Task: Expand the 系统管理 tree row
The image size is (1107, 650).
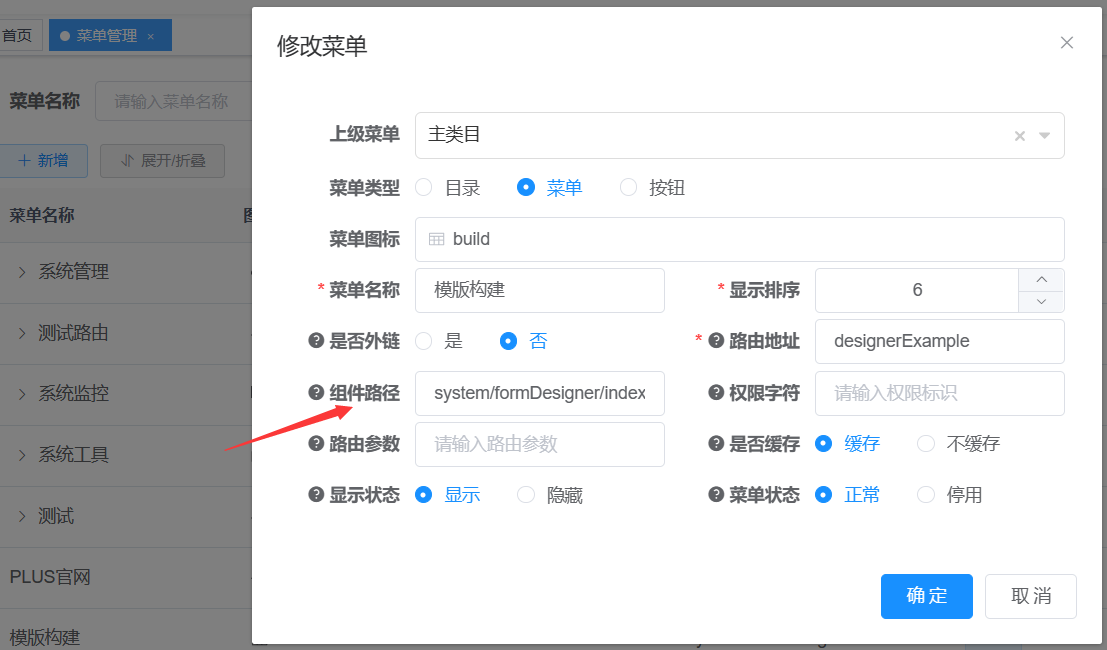Action: (x=22, y=272)
